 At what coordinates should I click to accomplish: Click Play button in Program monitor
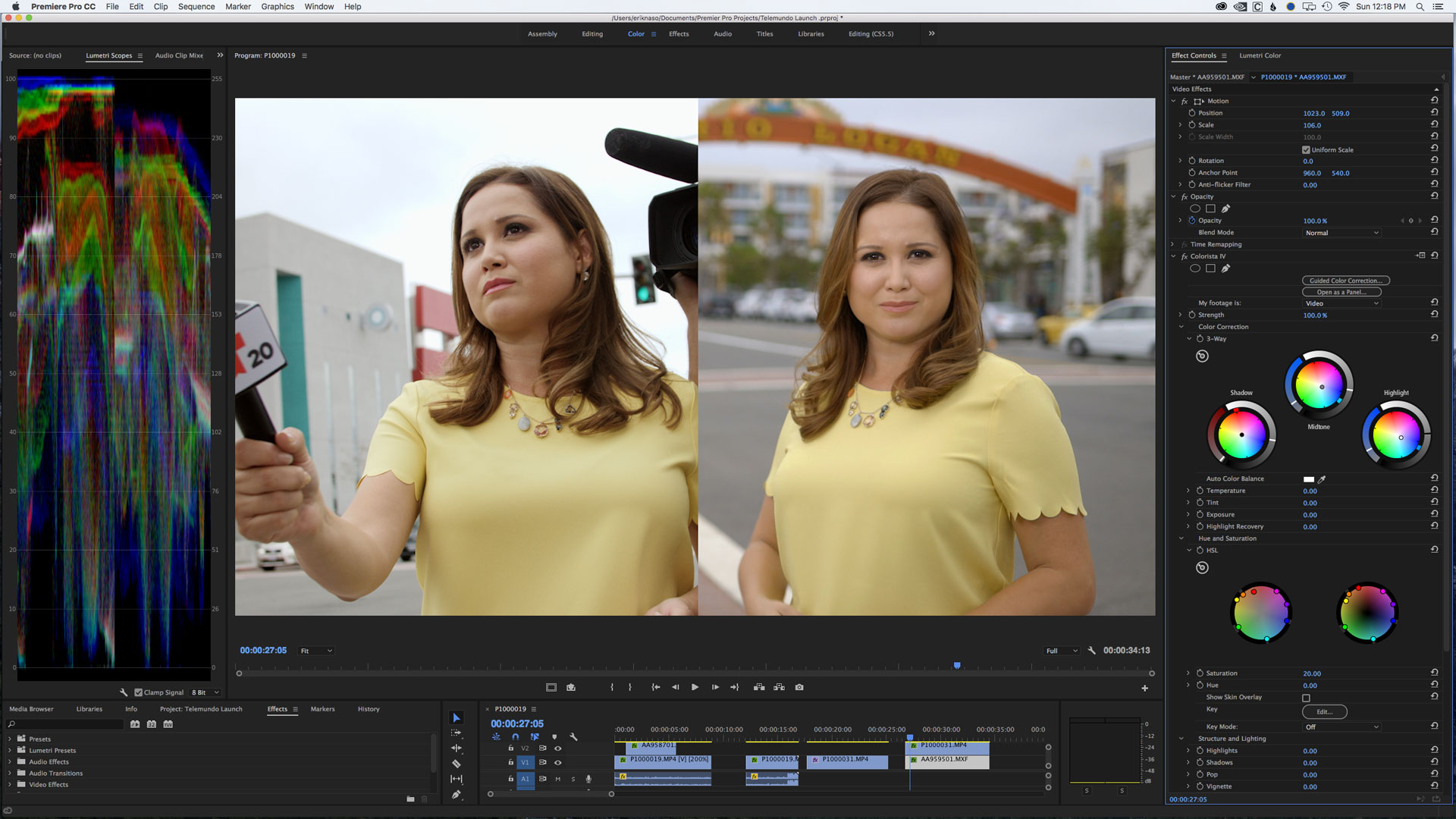click(x=695, y=687)
